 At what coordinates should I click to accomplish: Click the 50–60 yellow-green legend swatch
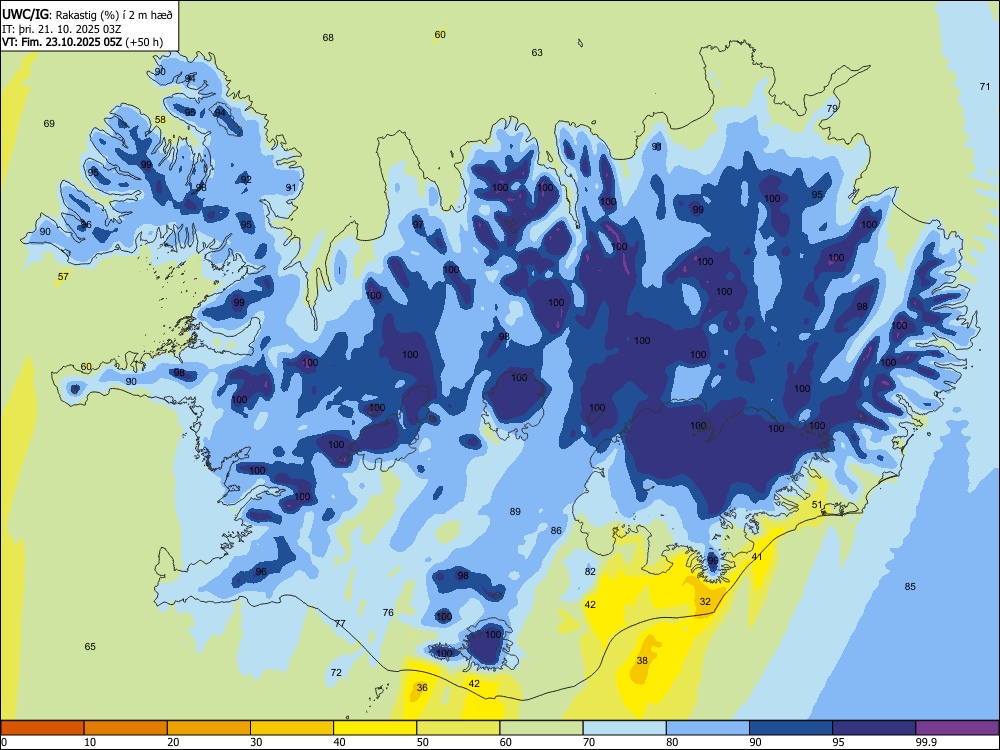(458, 728)
